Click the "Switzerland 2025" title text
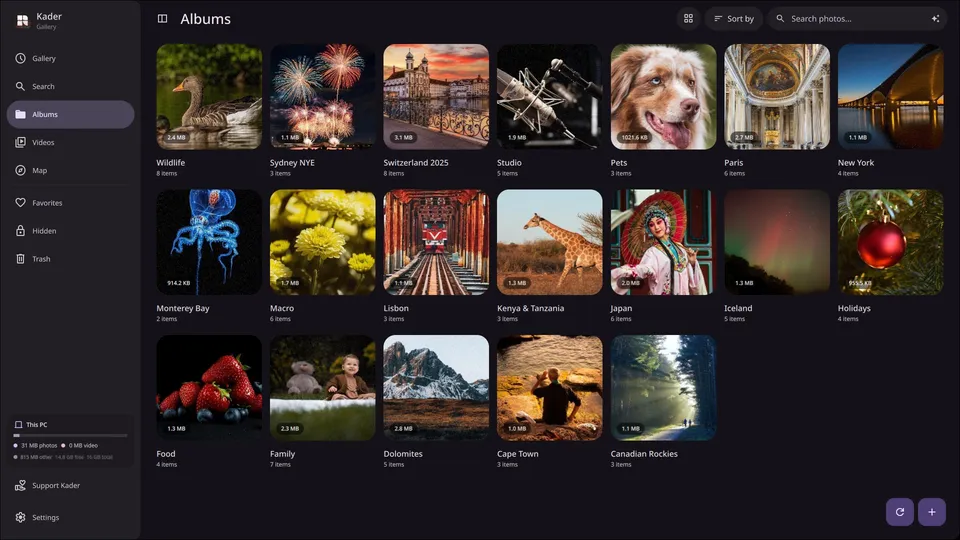This screenshot has width=960, height=540. [x=416, y=162]
